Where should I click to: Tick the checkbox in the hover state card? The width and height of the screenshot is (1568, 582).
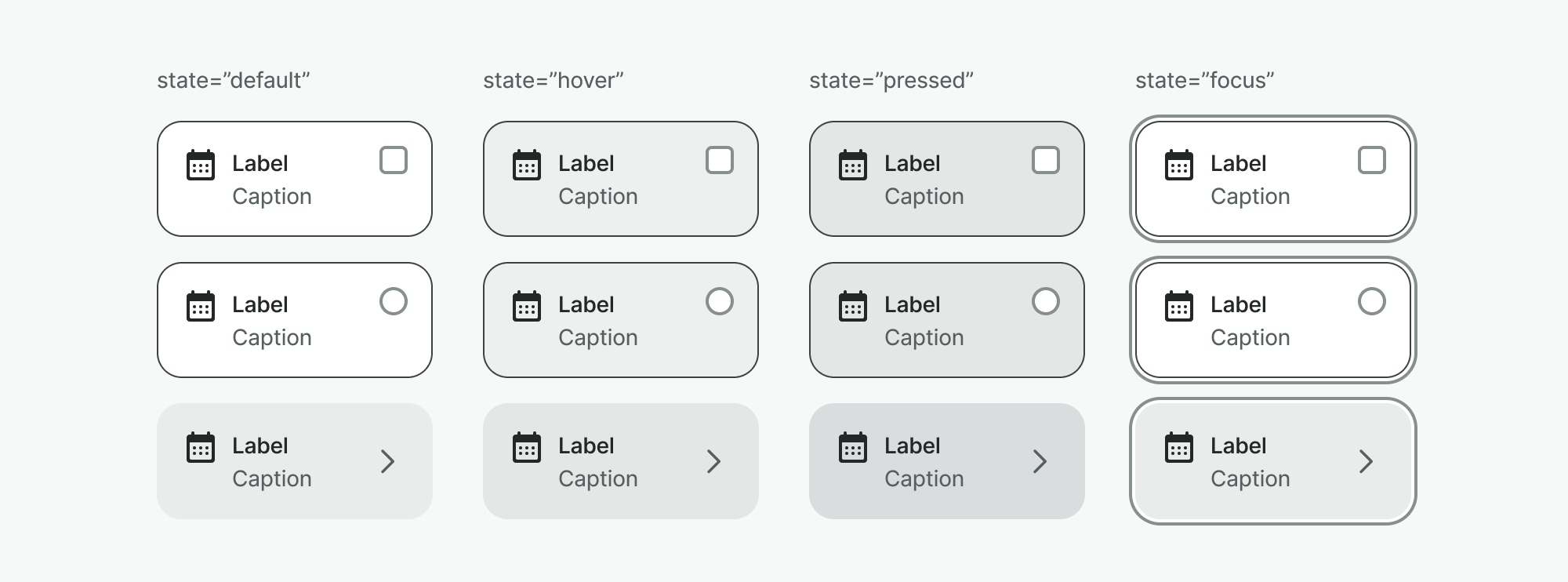click(720, 160)
